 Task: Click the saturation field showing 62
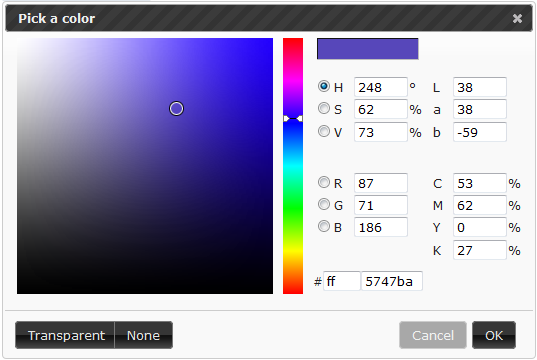pos(380,109)
